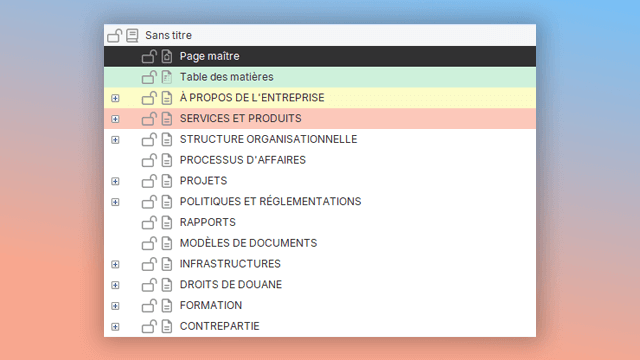Expand the SERVICES ET PRODUITS node
Viewport: 640px width, 360px height.
coord(116,119)
